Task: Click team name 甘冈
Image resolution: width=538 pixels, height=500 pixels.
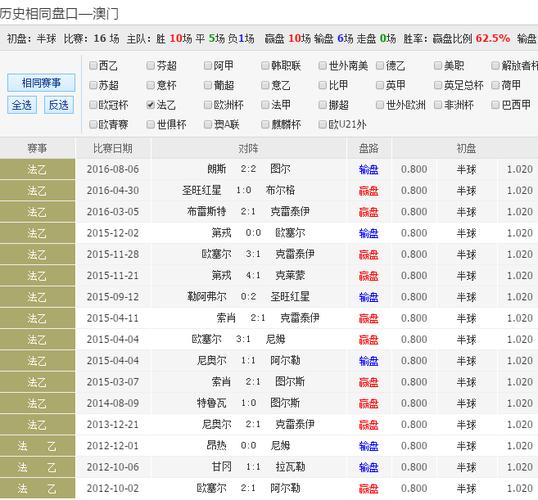Action: point(222,467)
